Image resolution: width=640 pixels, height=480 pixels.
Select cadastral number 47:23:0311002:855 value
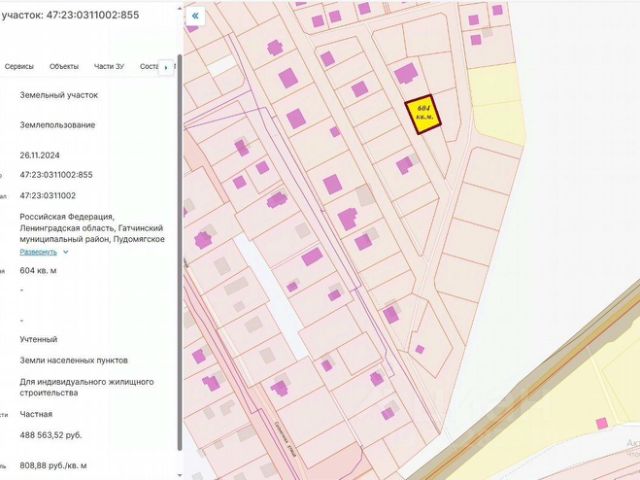(56, 175)
